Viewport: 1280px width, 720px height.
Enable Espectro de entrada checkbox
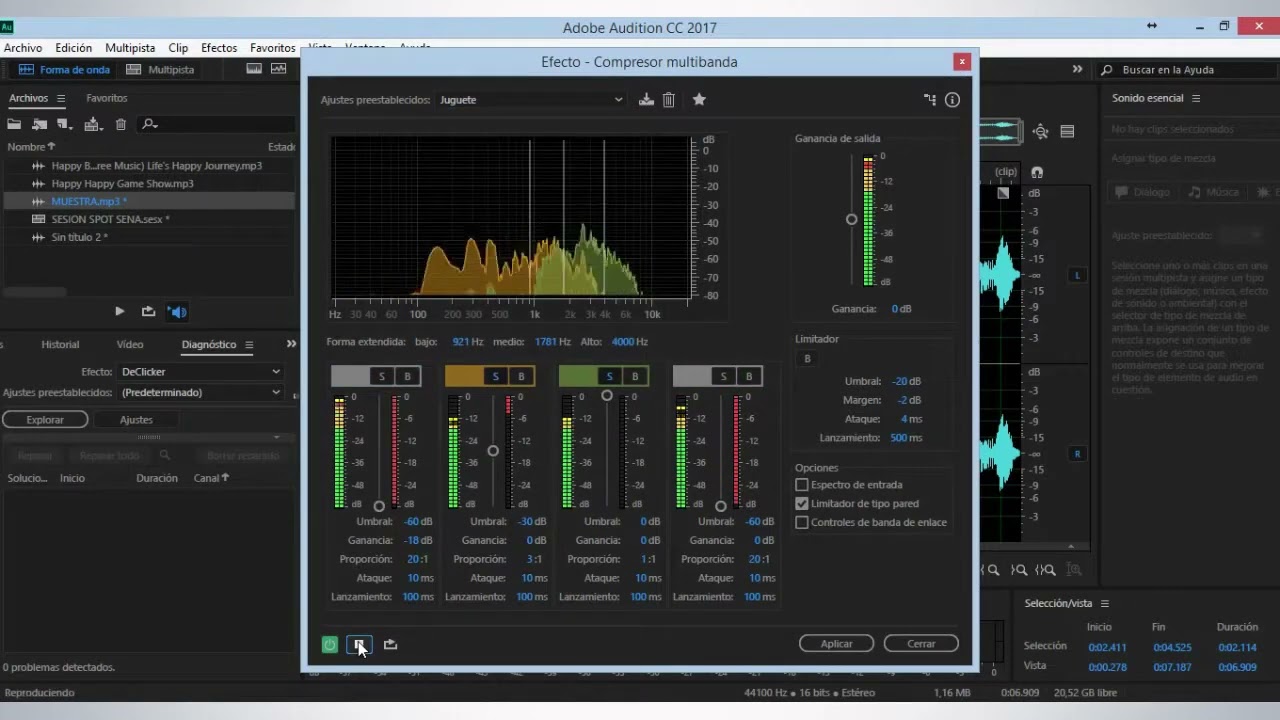[802, 485]
